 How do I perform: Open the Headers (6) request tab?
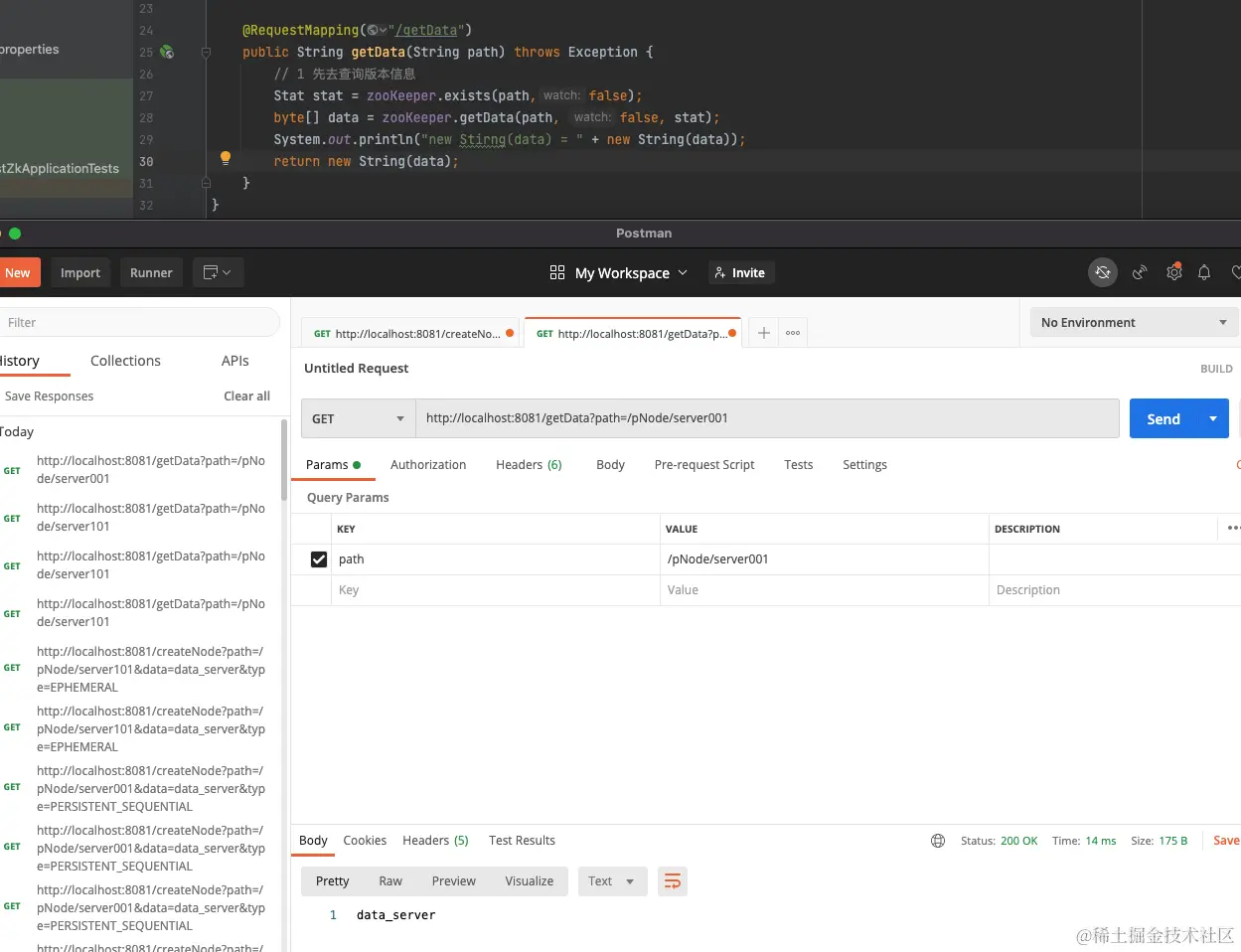(x=529, y=464)
